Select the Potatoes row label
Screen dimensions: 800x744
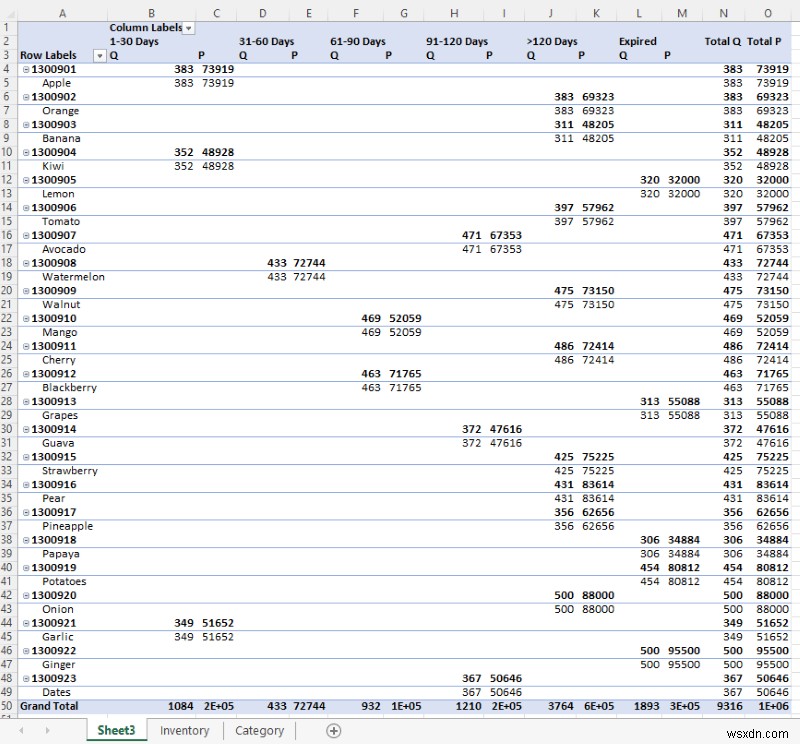pyautogui.click(x=62, y=582)
